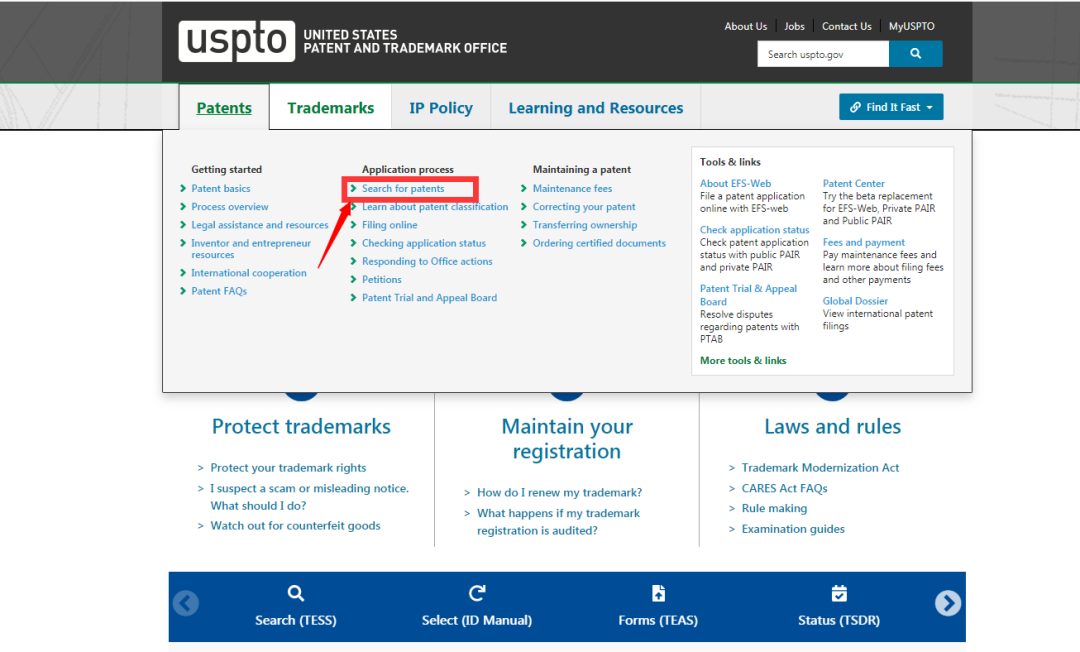Open Filing online link

tap(389, 224)
